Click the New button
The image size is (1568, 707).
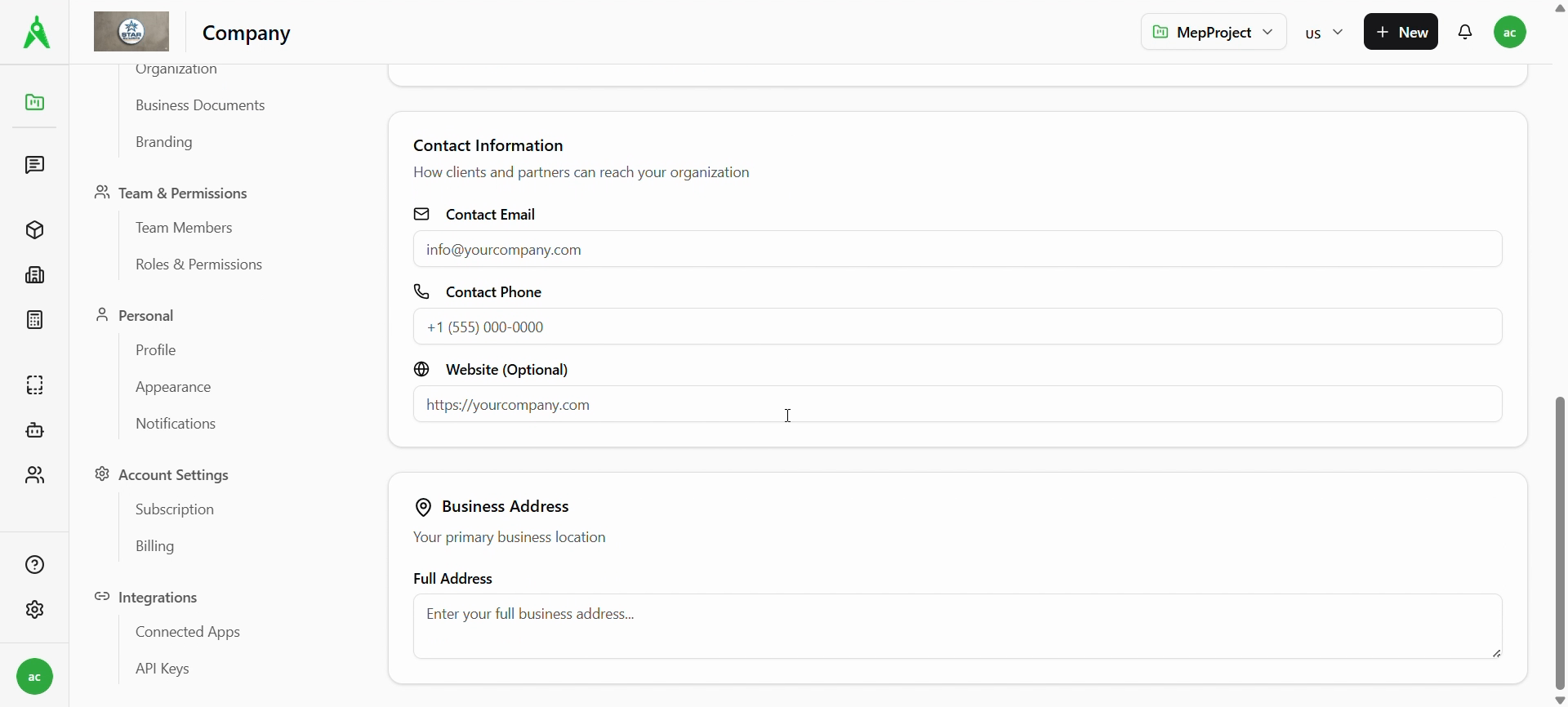[x=1401, y=33]
